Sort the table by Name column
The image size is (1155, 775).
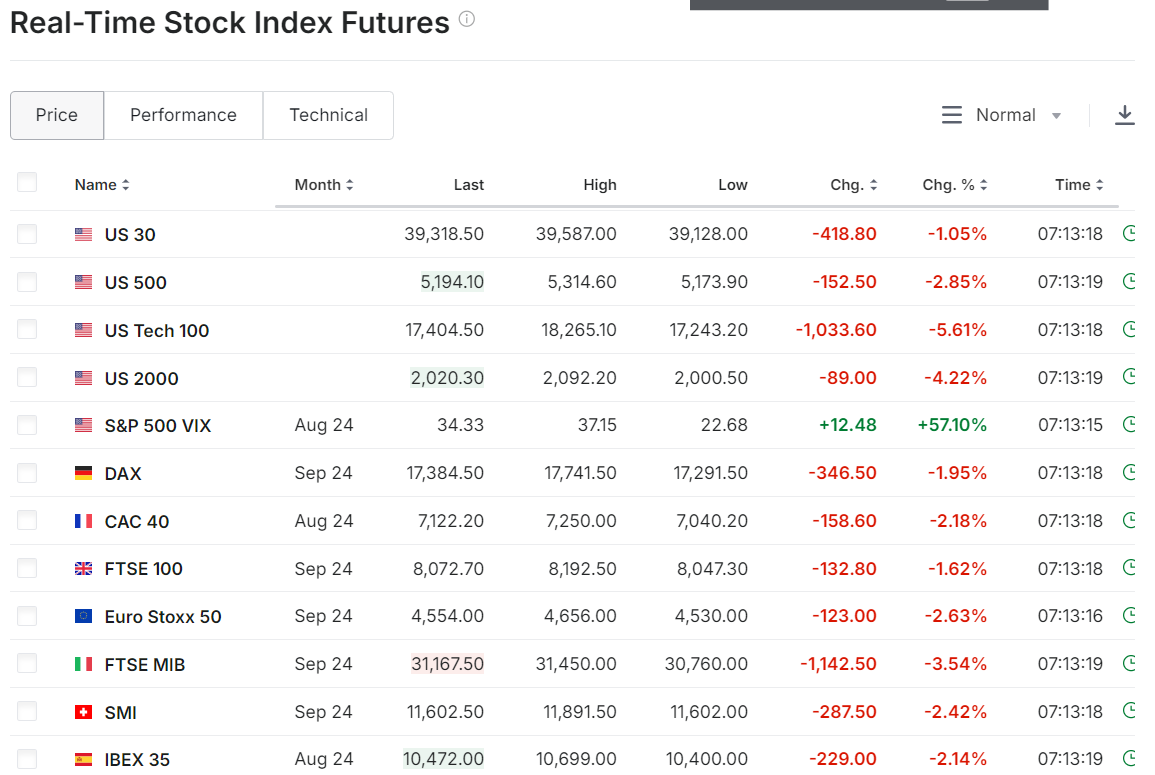[102, 185]
